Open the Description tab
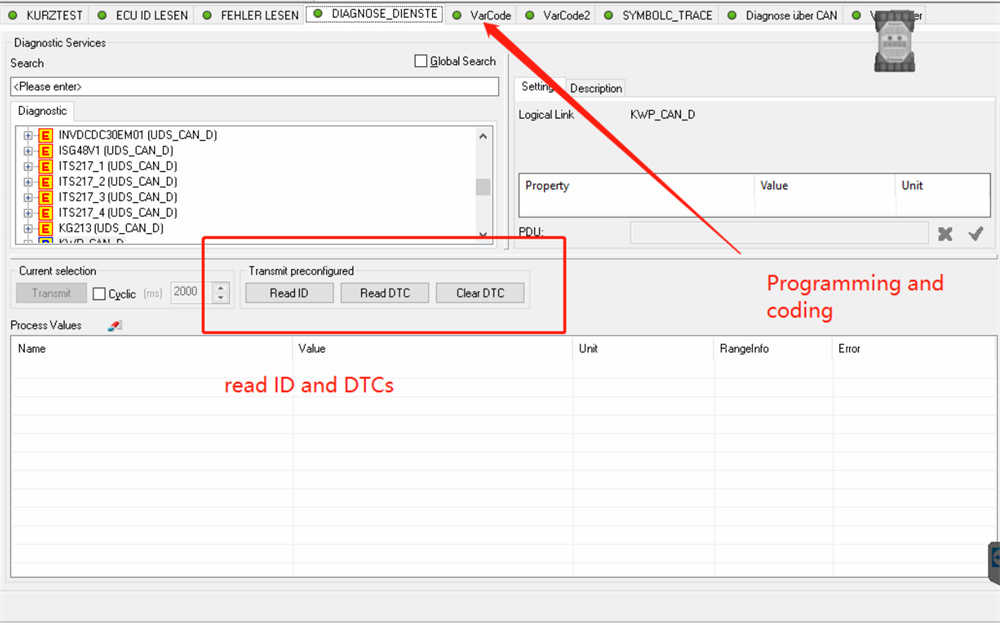 [596, 88]
